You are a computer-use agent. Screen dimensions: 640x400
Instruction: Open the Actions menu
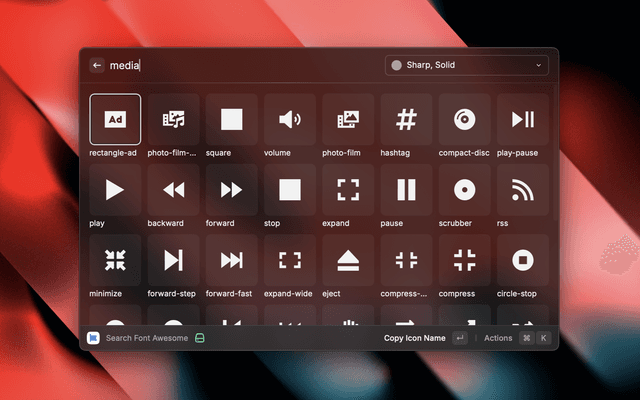(498, 338)
